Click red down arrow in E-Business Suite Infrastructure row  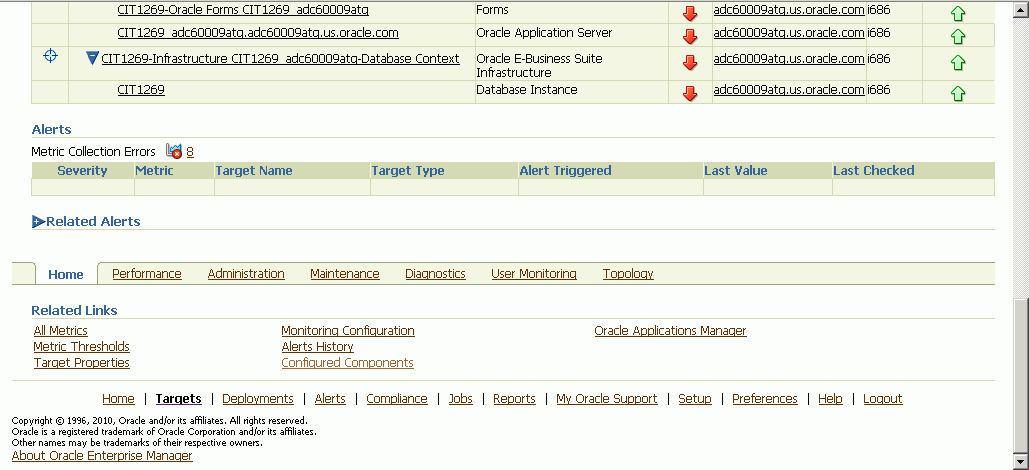click(x=690, y=62)
